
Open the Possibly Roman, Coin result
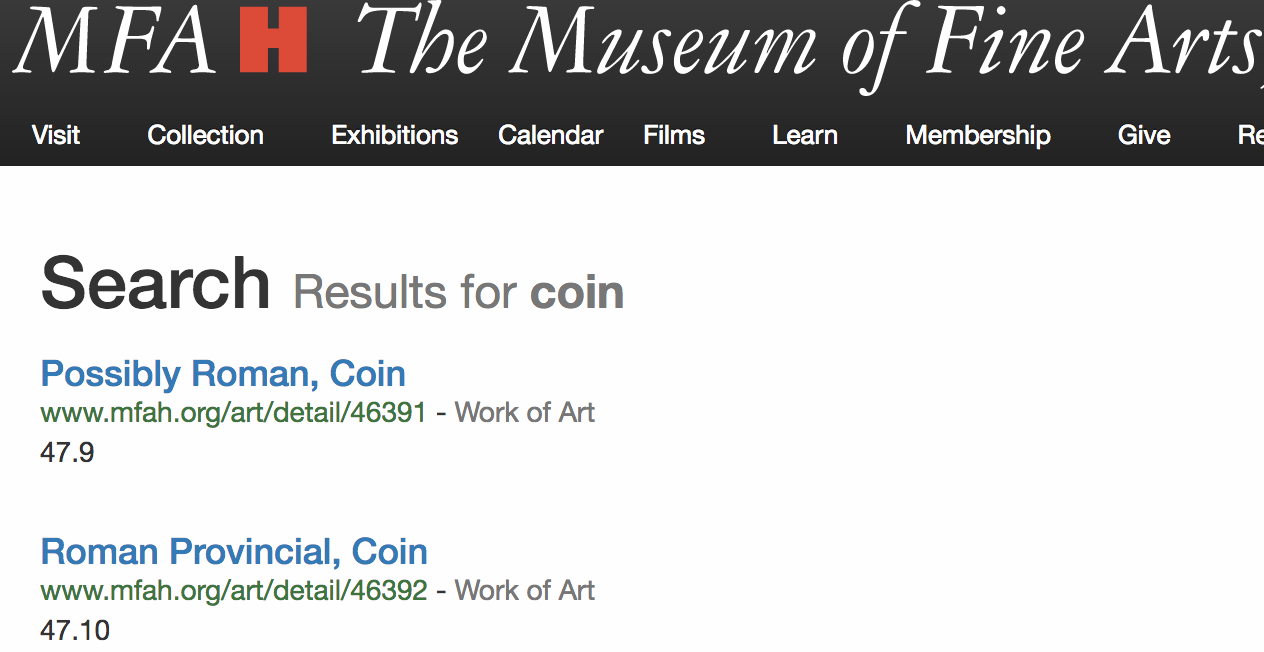pyautogui.click(x=223, y=374)
